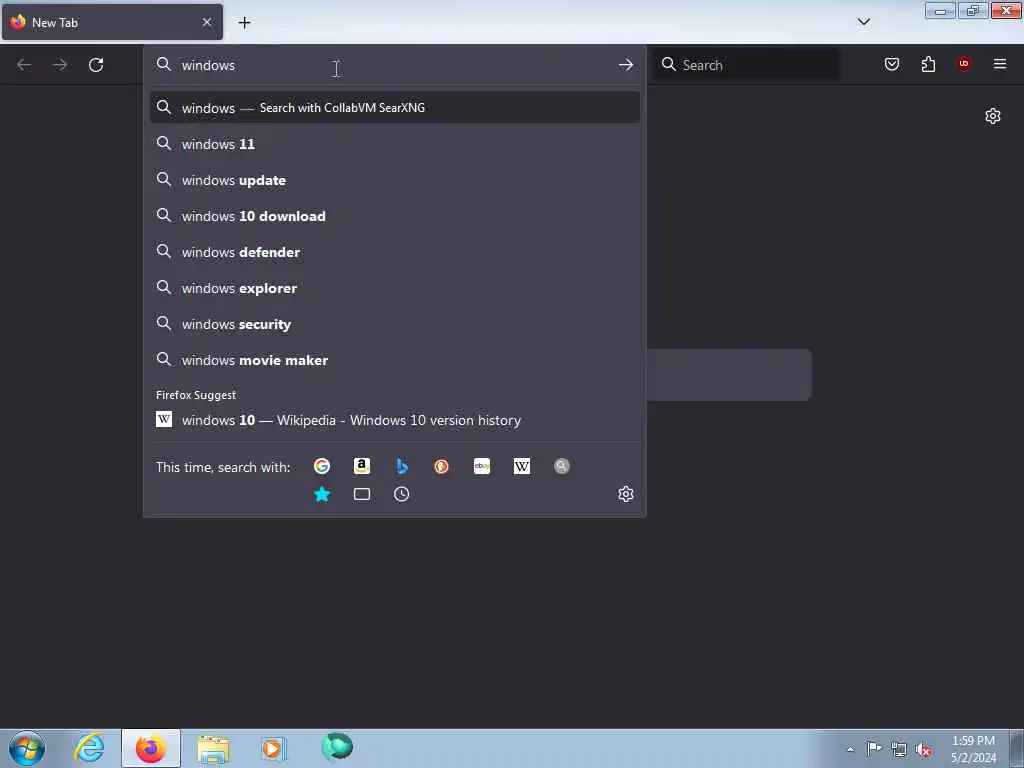Pick the 'windows defender' suggestion
The height and width of the screenshot is (768, 1024).
pyautogui.click(x=394, y=252)
